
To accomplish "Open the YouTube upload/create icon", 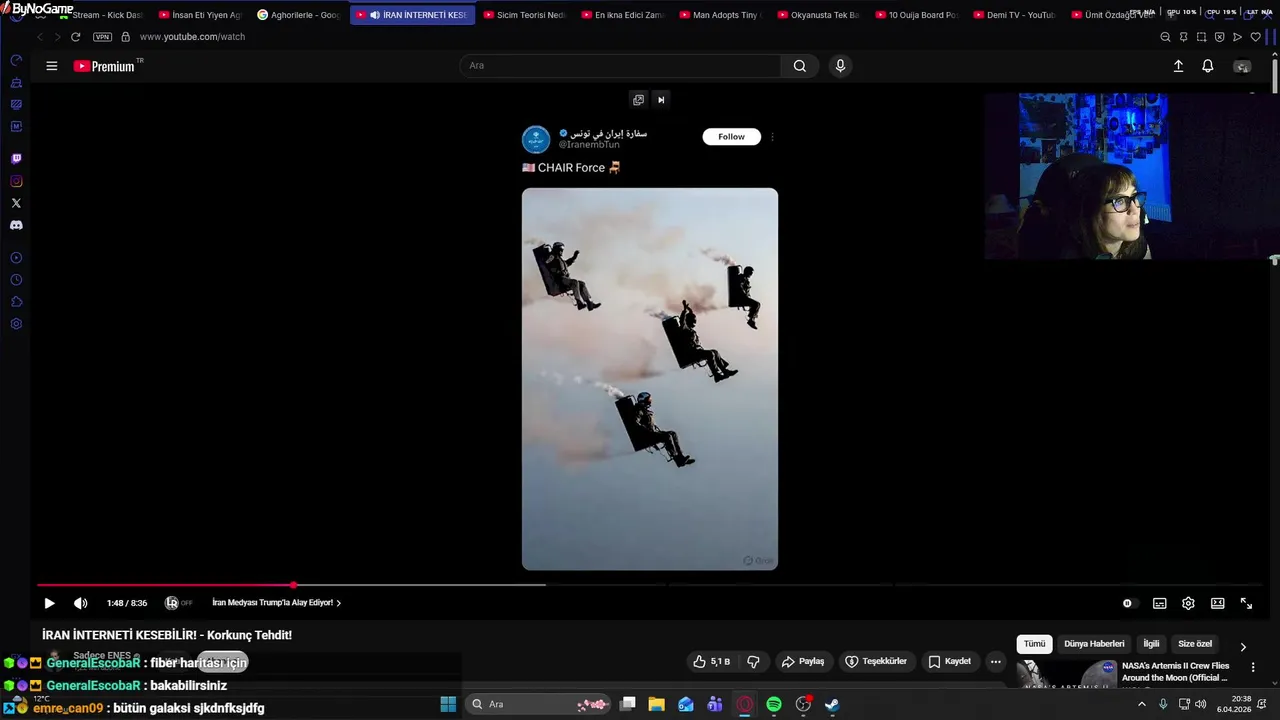I will click(x=1178, y=66).
